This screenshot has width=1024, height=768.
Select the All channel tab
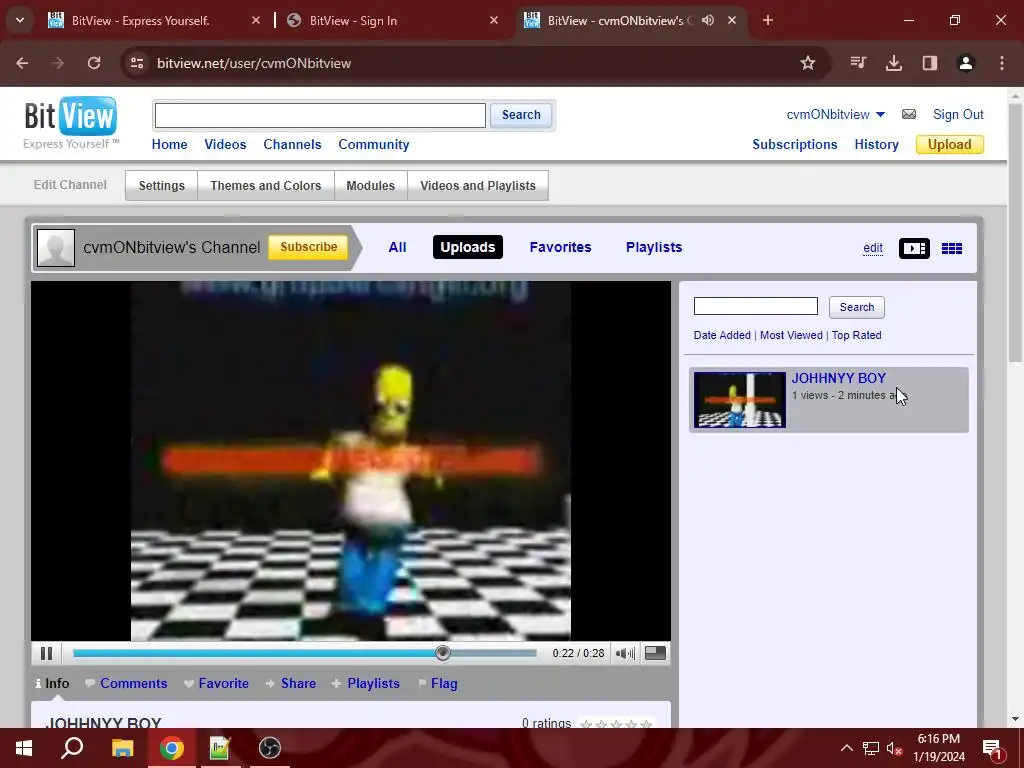[x=397, y=247]
